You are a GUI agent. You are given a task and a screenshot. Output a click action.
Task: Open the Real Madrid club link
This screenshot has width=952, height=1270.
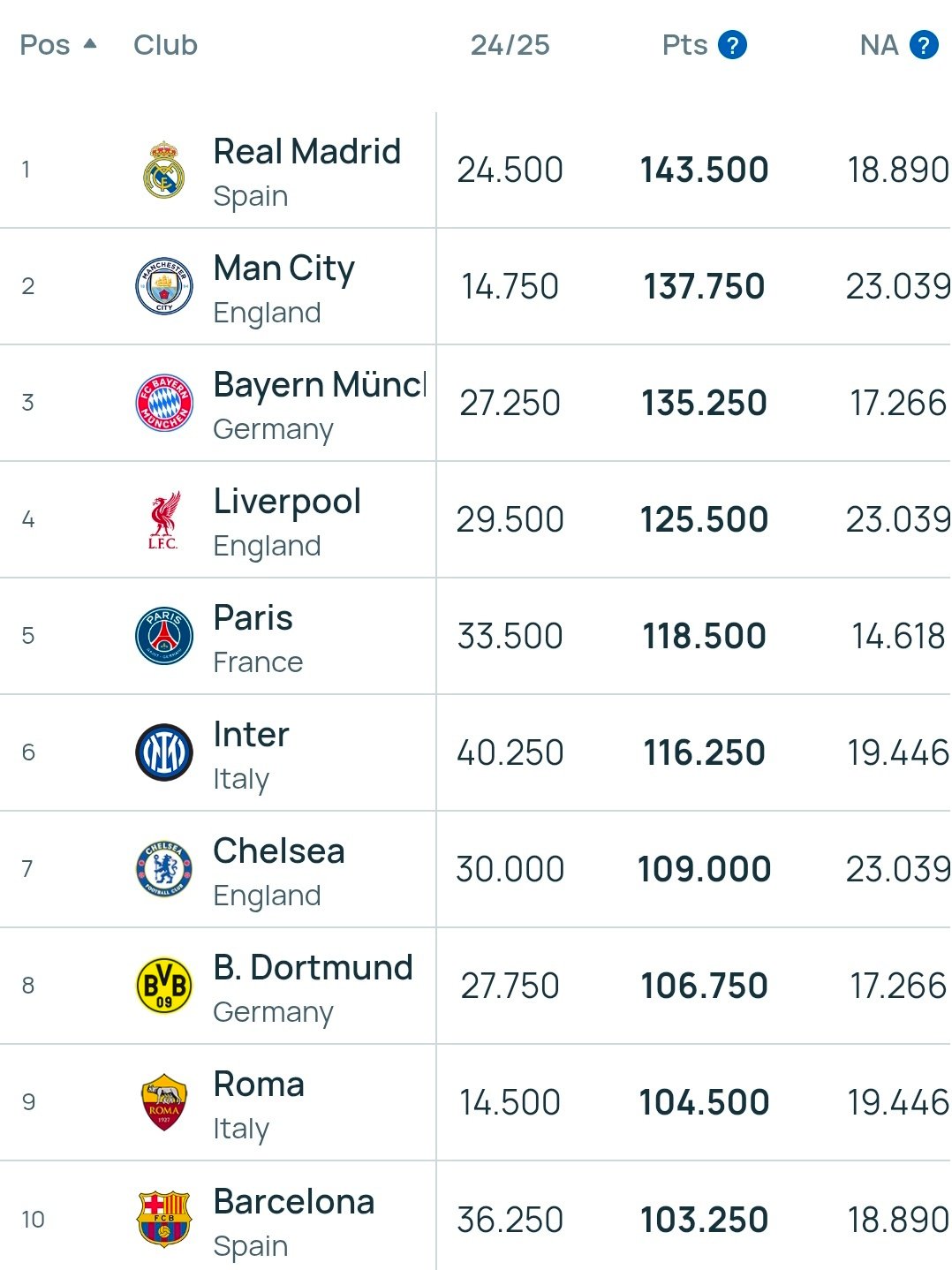307,152
